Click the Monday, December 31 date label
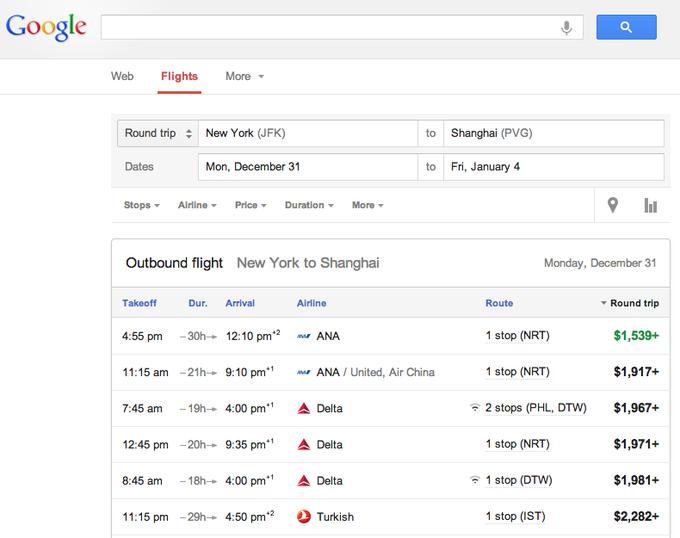 pos(600,263)
